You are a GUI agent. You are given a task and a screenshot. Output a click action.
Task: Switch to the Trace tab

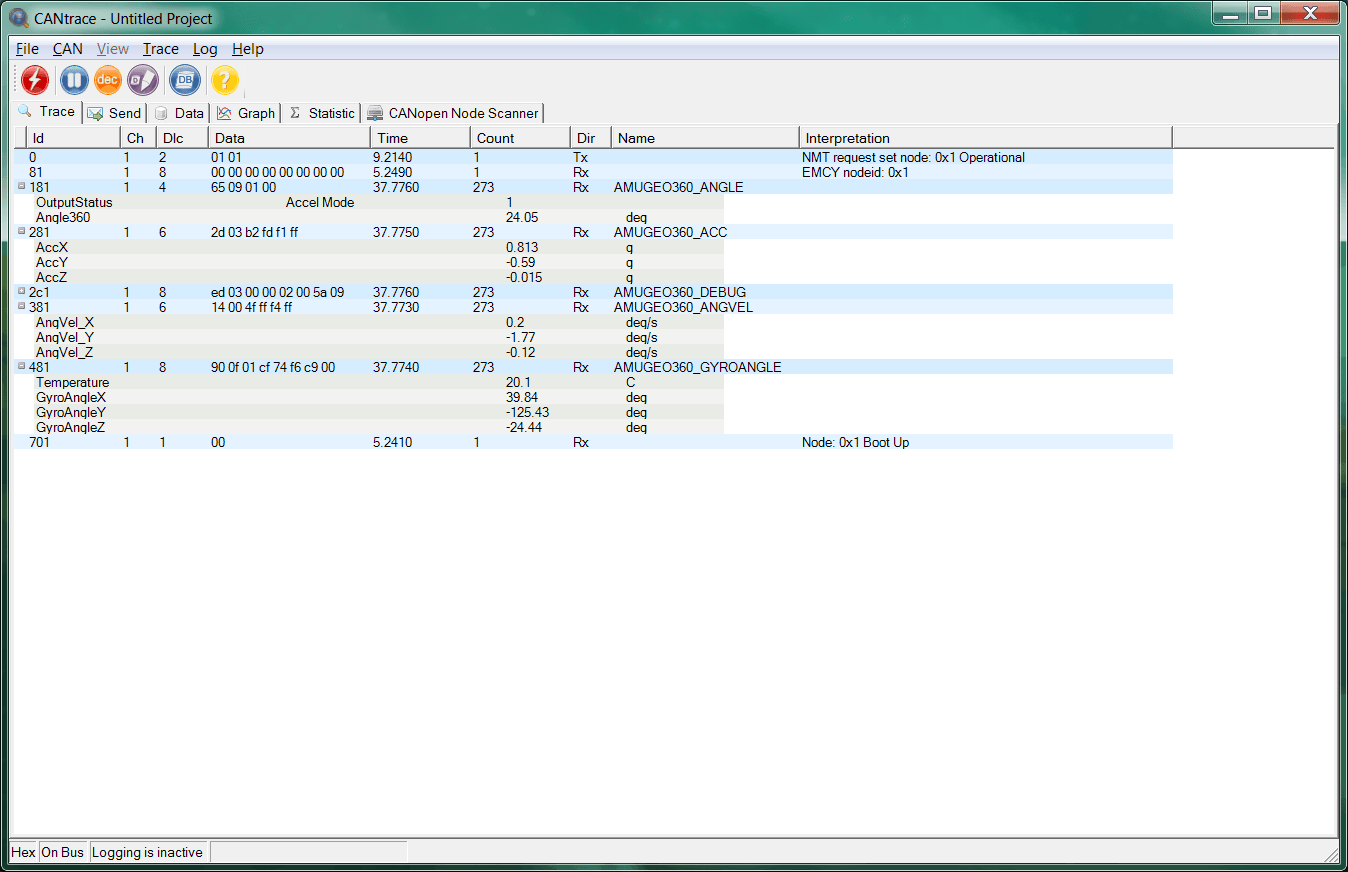point(47,112)
